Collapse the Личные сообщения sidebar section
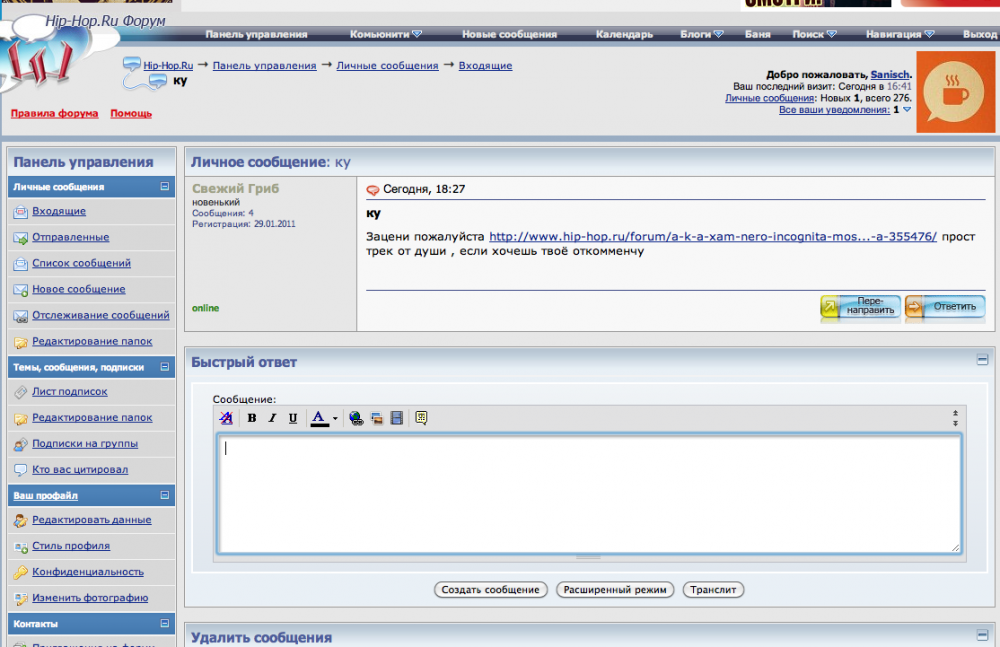The image size is (1000, 647). click(165, 186)
